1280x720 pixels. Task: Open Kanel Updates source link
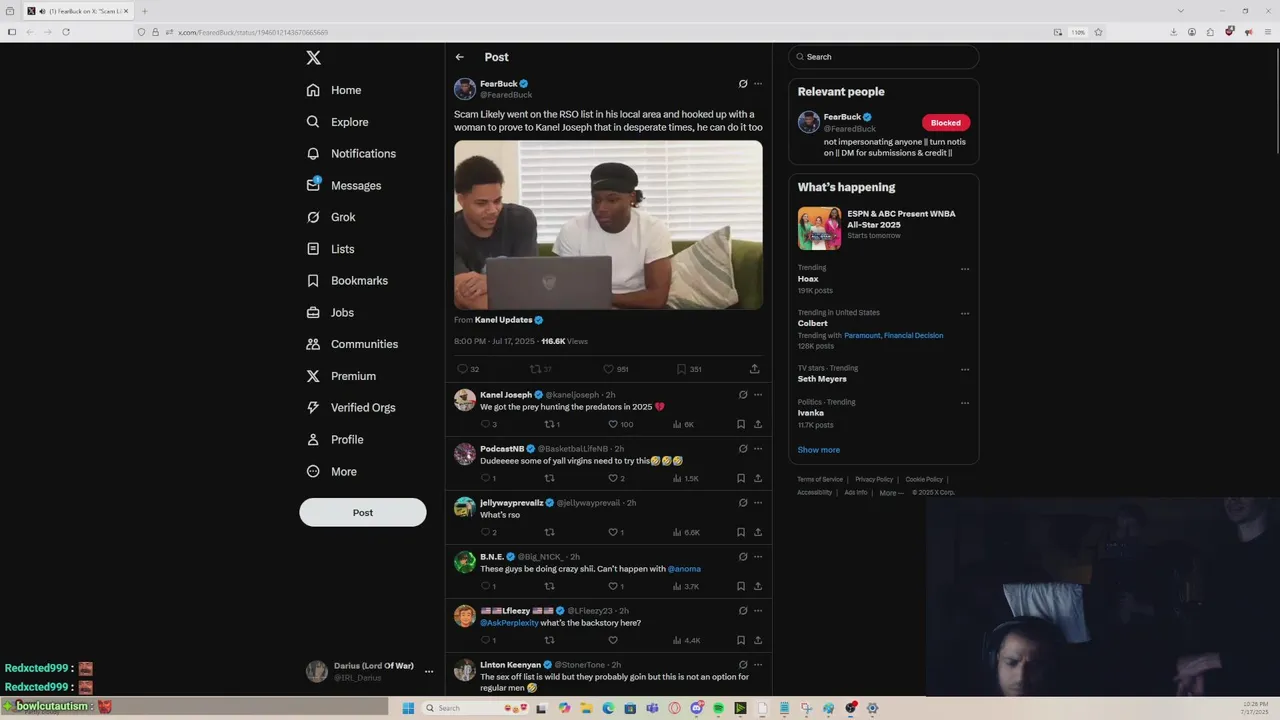[x=509, y=320]
